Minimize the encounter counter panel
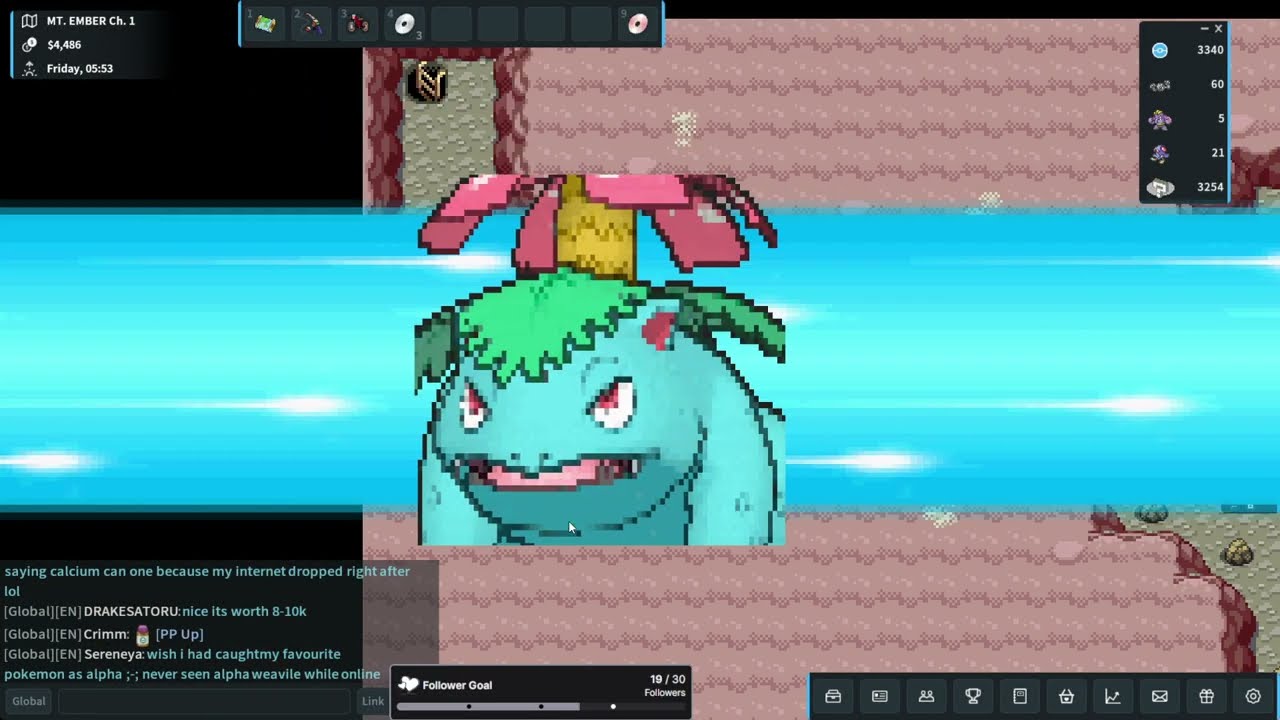Viewport: 1280px width, 720px height. click(1204, 29)
